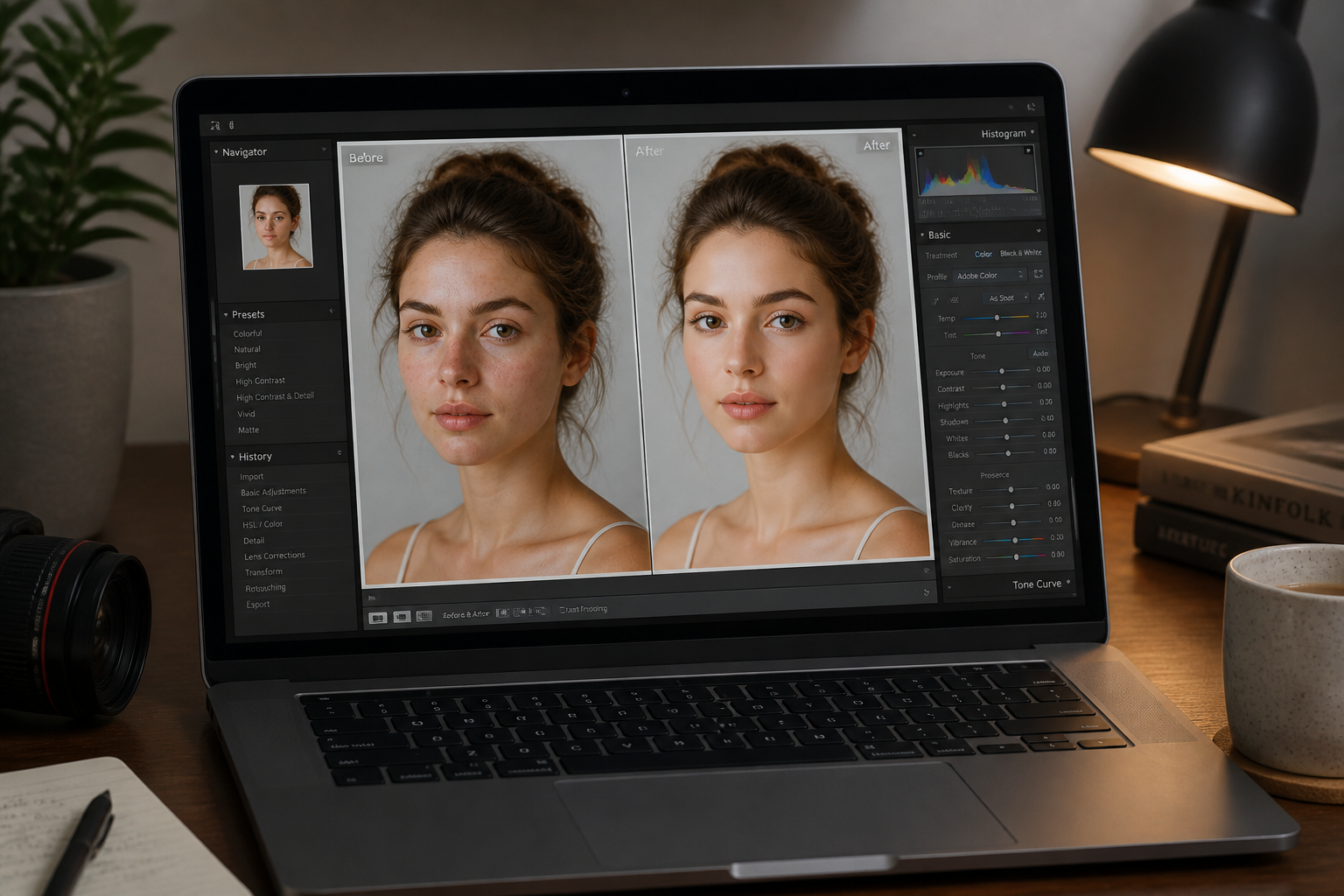
Task: Select the Tone Curve history step
Action: (262, 508)
